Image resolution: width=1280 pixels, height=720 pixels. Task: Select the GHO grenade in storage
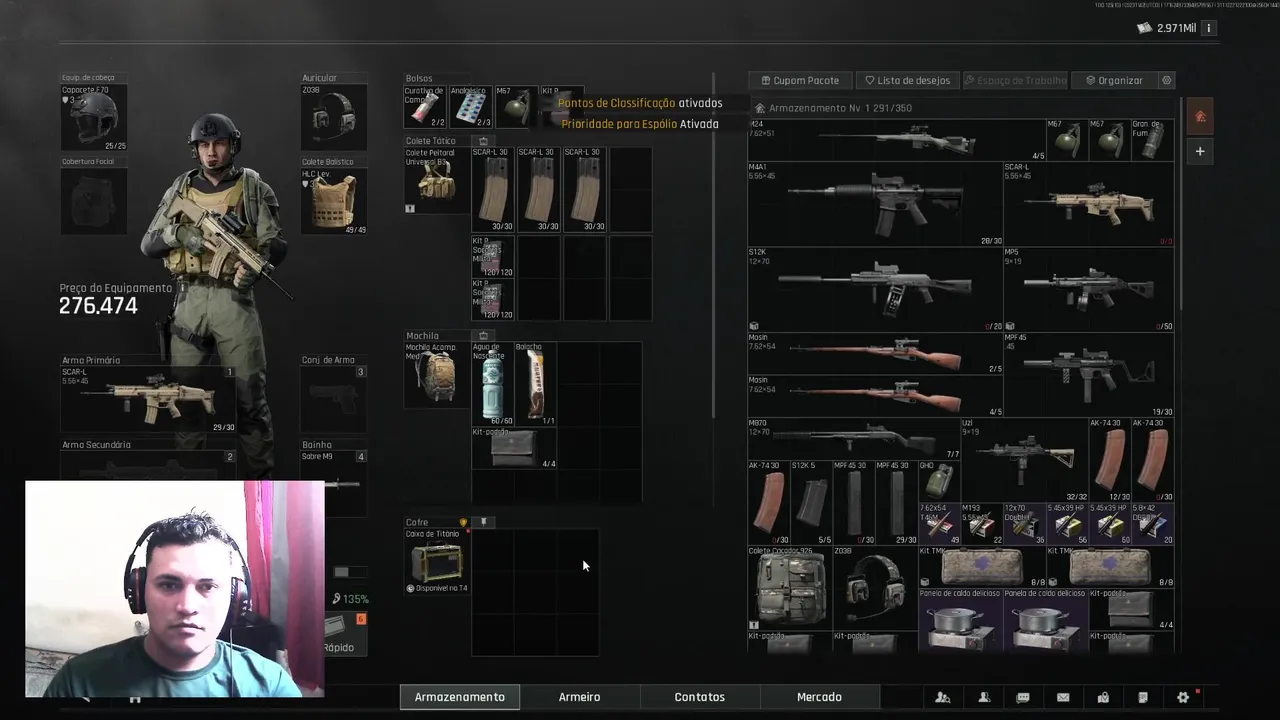tap(939, 481)
